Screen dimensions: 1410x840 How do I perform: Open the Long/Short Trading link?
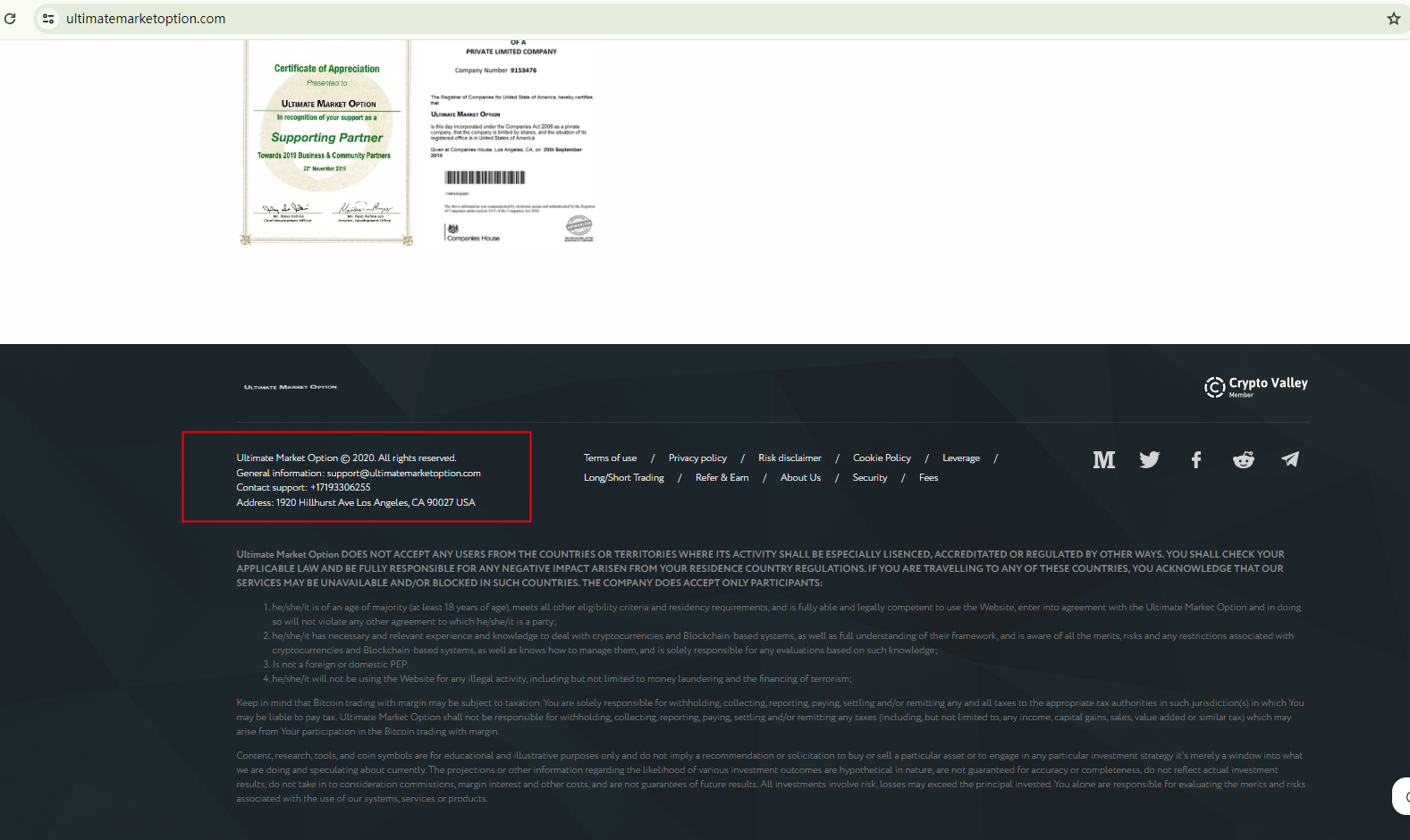(x=624, y=478)
